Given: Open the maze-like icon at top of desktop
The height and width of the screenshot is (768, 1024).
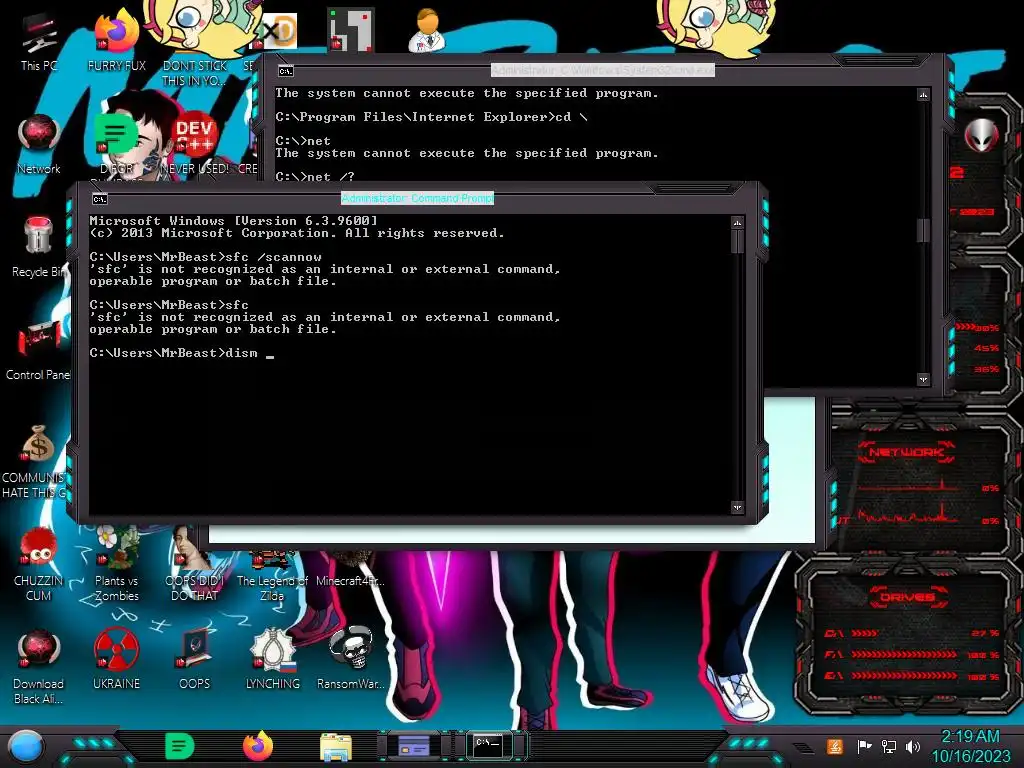Looking at the screenshot, I should 351,30.
